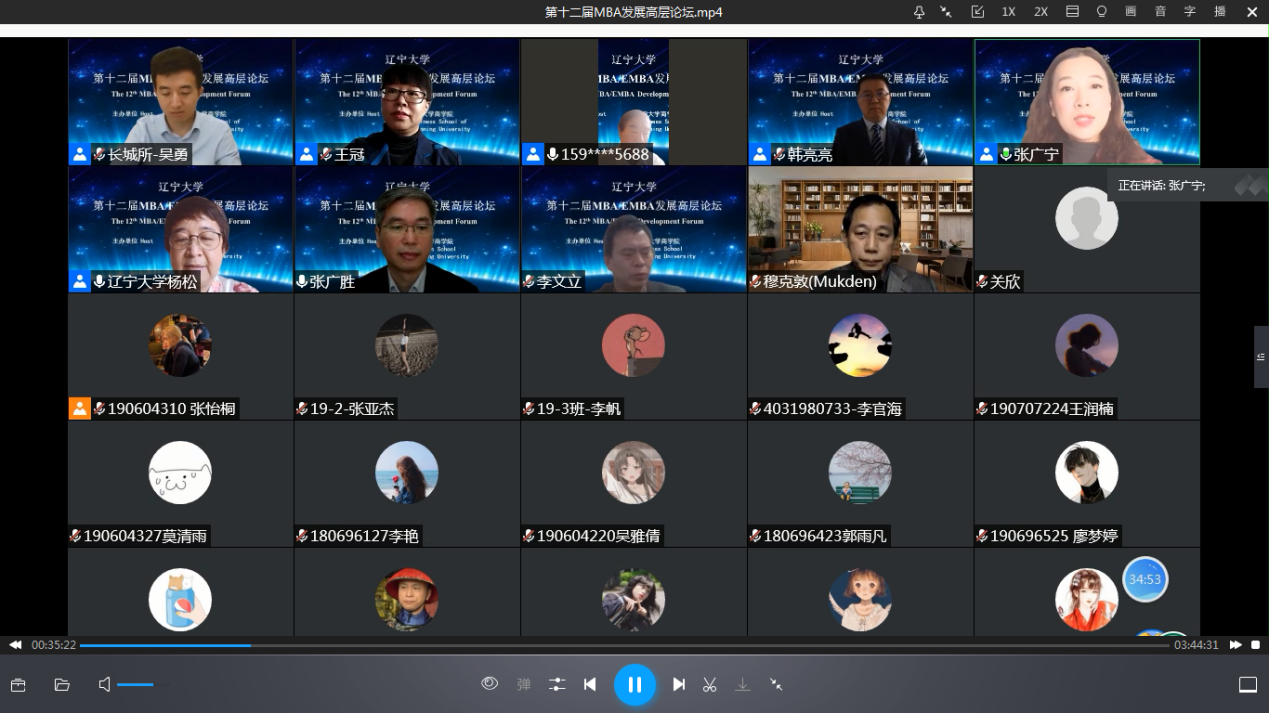Open the 画 picture settings menu
The height and width of the screenshot is (713, 1269).
point(1131,12)
